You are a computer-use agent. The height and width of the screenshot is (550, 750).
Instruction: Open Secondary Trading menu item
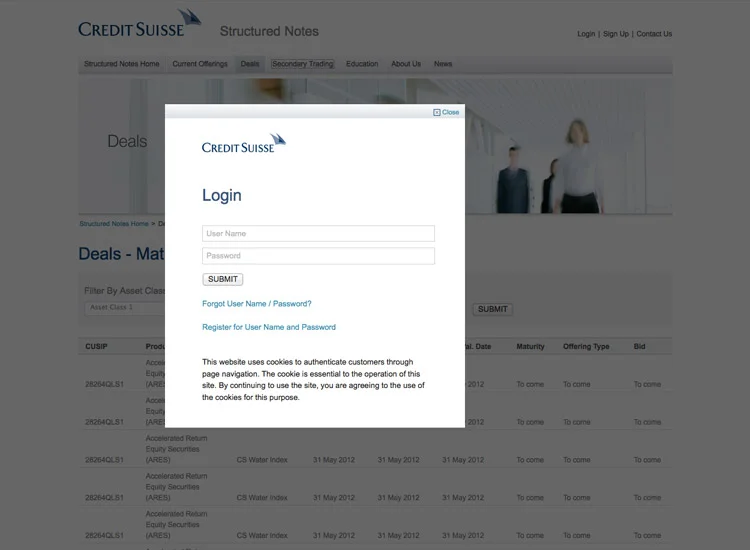click(302, 64)
